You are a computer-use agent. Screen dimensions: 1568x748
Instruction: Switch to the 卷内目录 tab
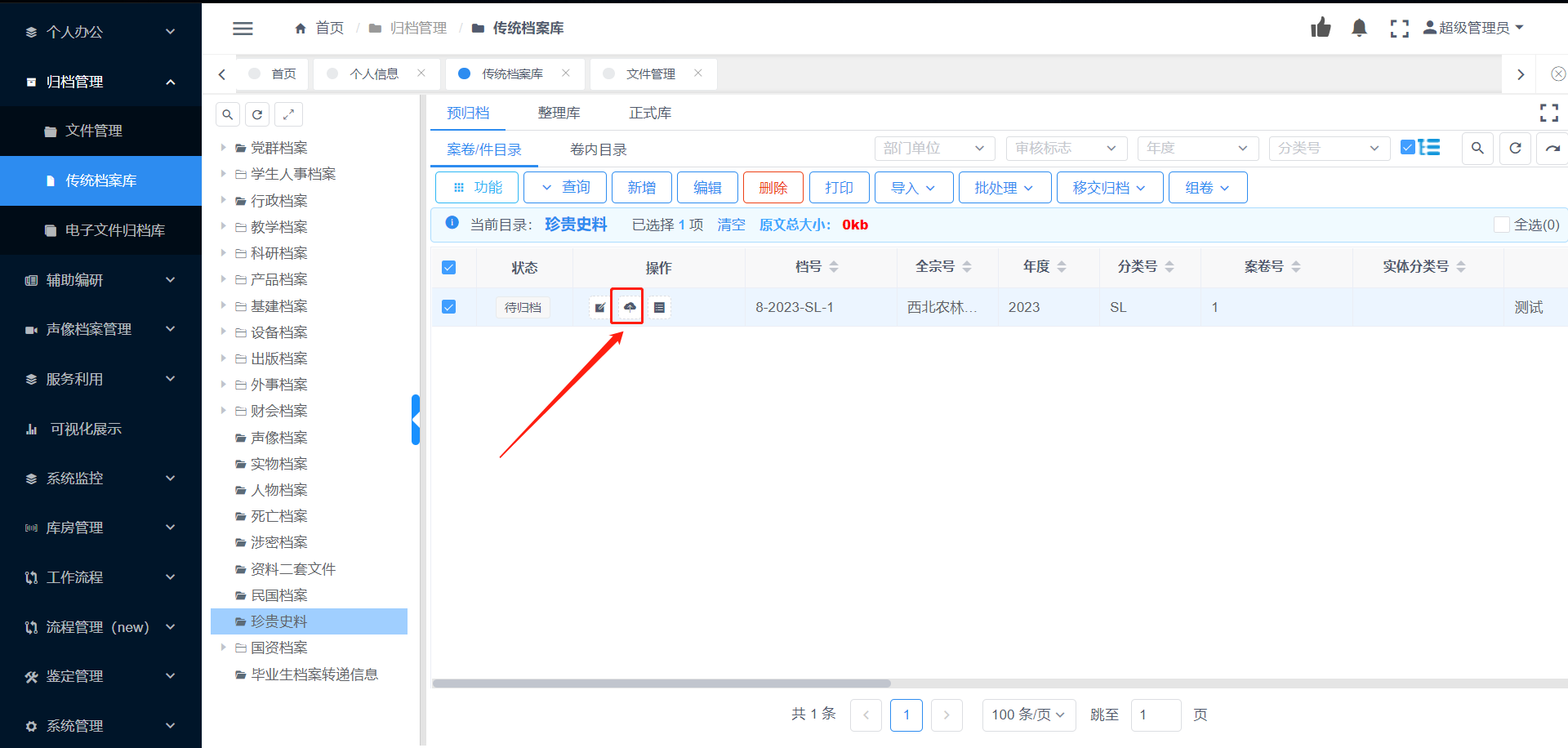(x=598, y=149)
